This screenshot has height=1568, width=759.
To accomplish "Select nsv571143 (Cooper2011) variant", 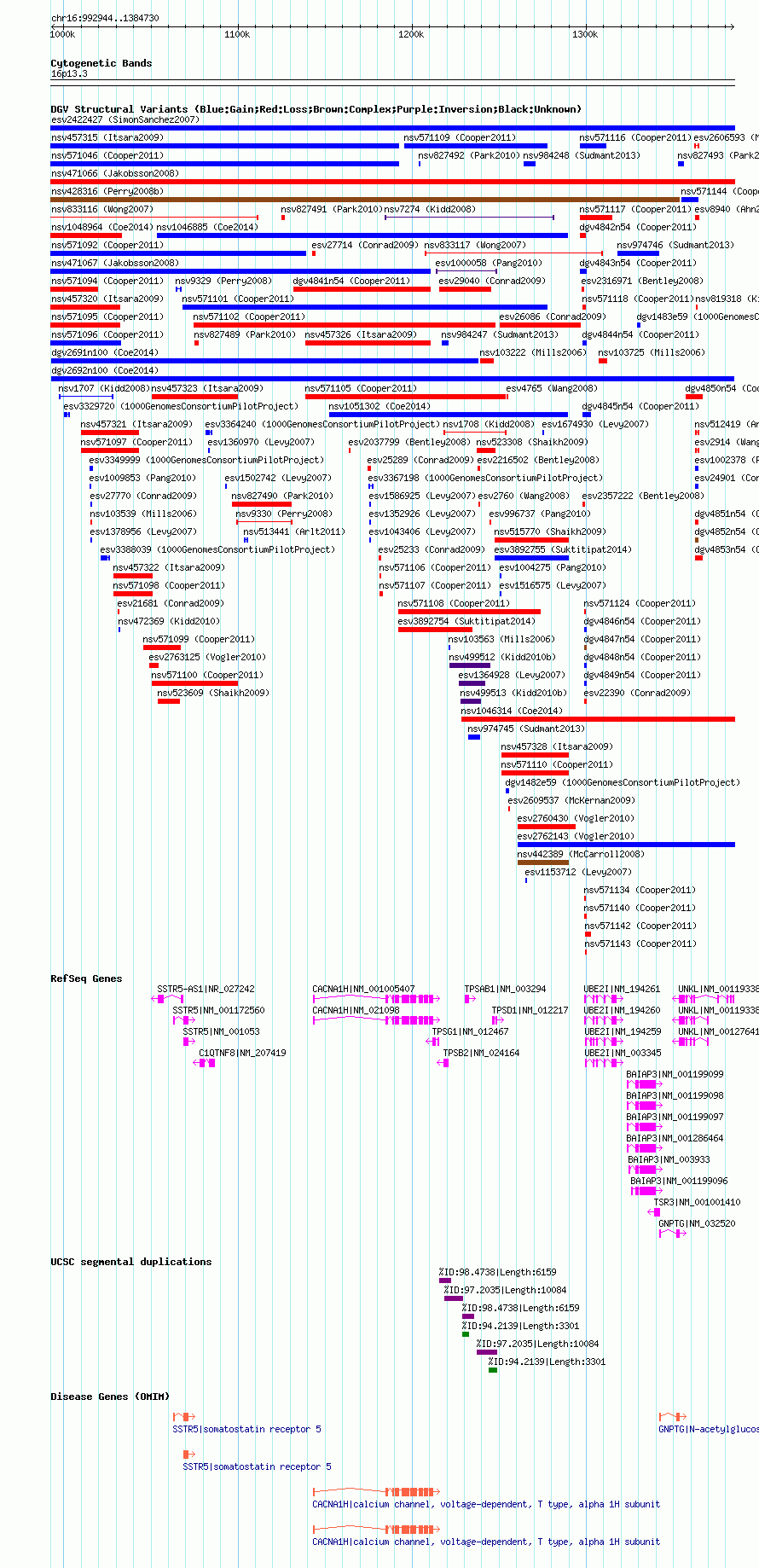I will [x=640, y=944].
